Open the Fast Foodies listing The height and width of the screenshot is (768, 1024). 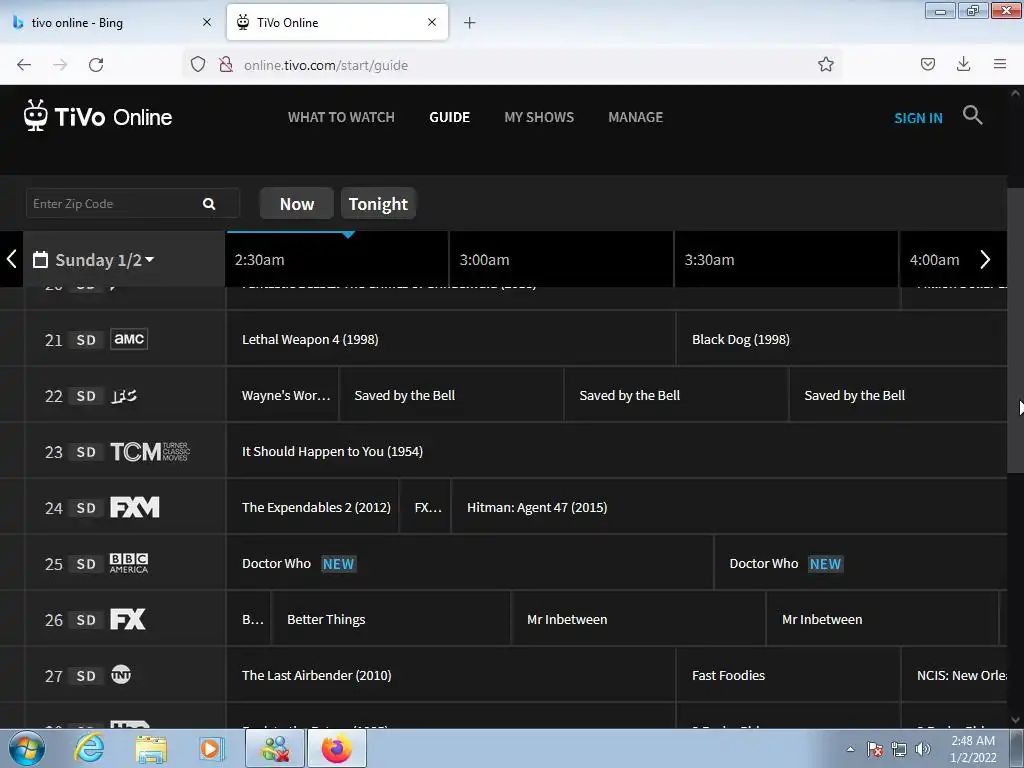(x=788, y=675)
